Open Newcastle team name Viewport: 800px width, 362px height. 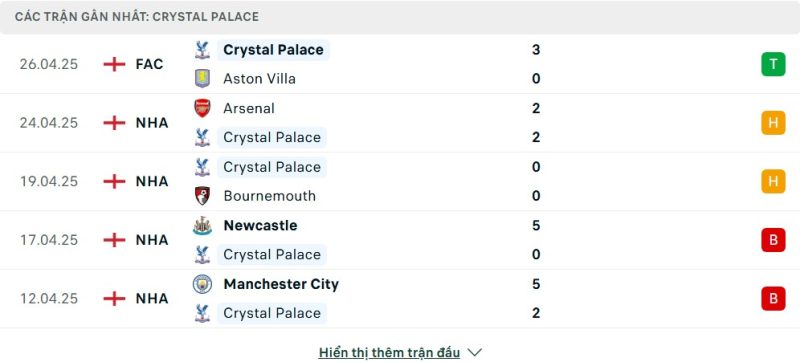[260, 225]
